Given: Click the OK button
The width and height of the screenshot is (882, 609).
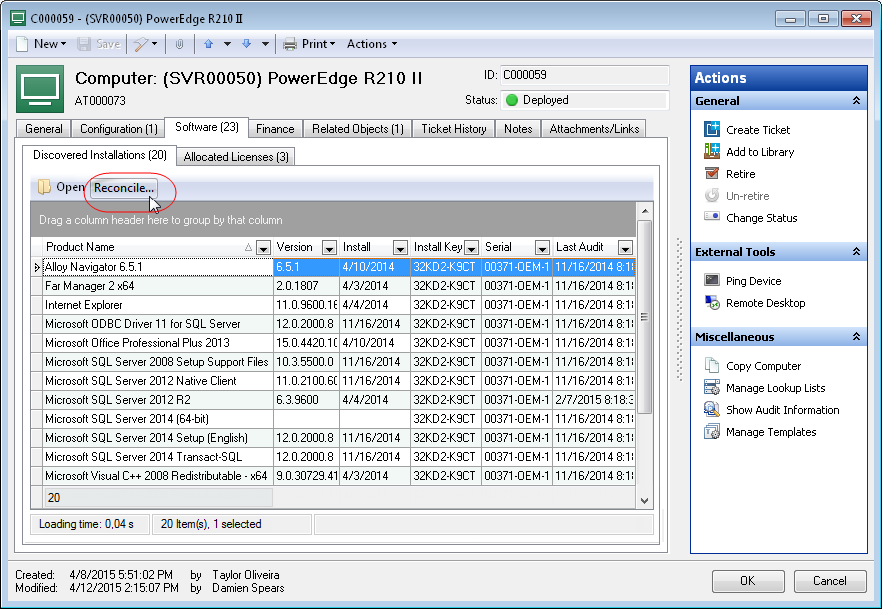Looking at the screenshot, I should pyautogui.click(x=748, y=581).
